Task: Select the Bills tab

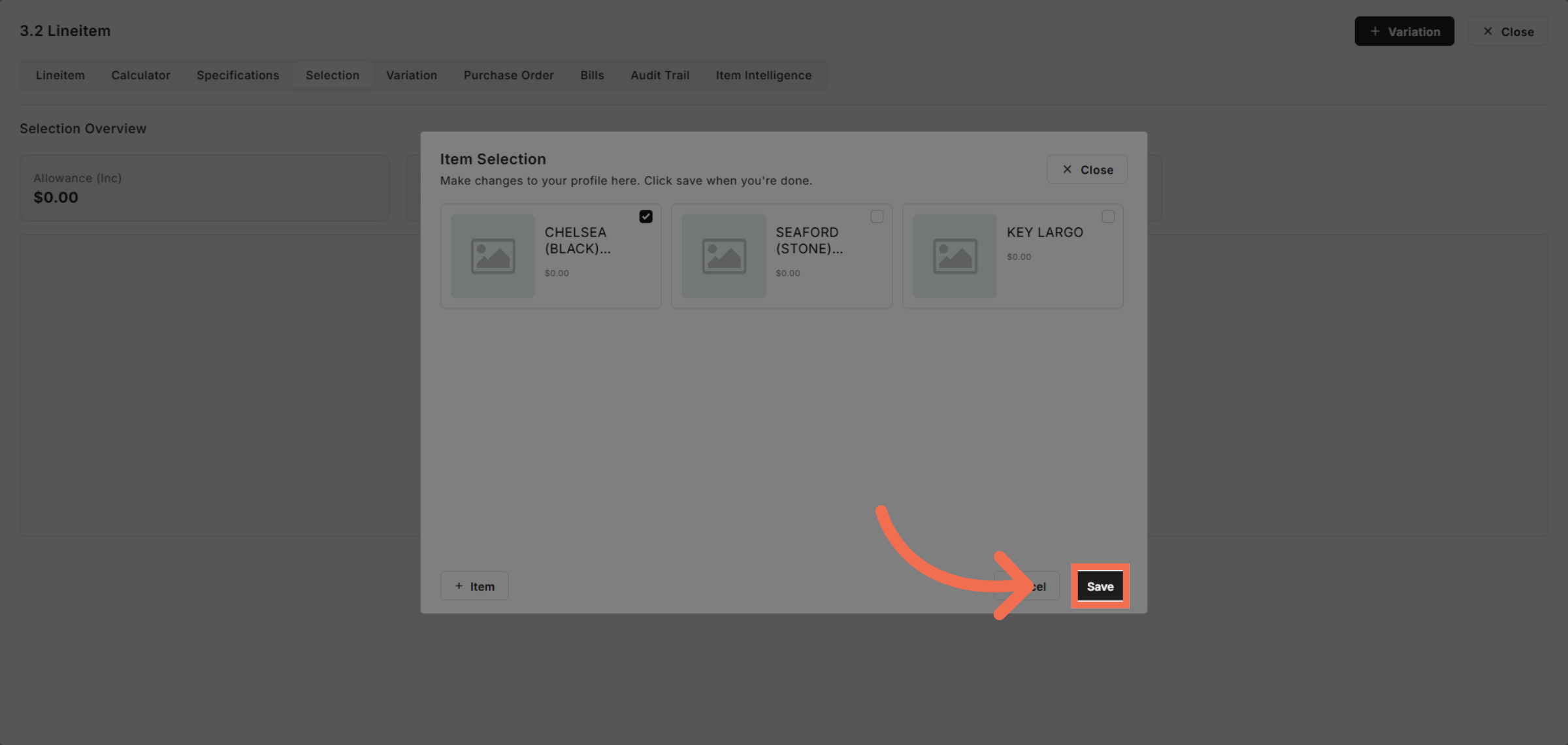Action: [592, 75]
